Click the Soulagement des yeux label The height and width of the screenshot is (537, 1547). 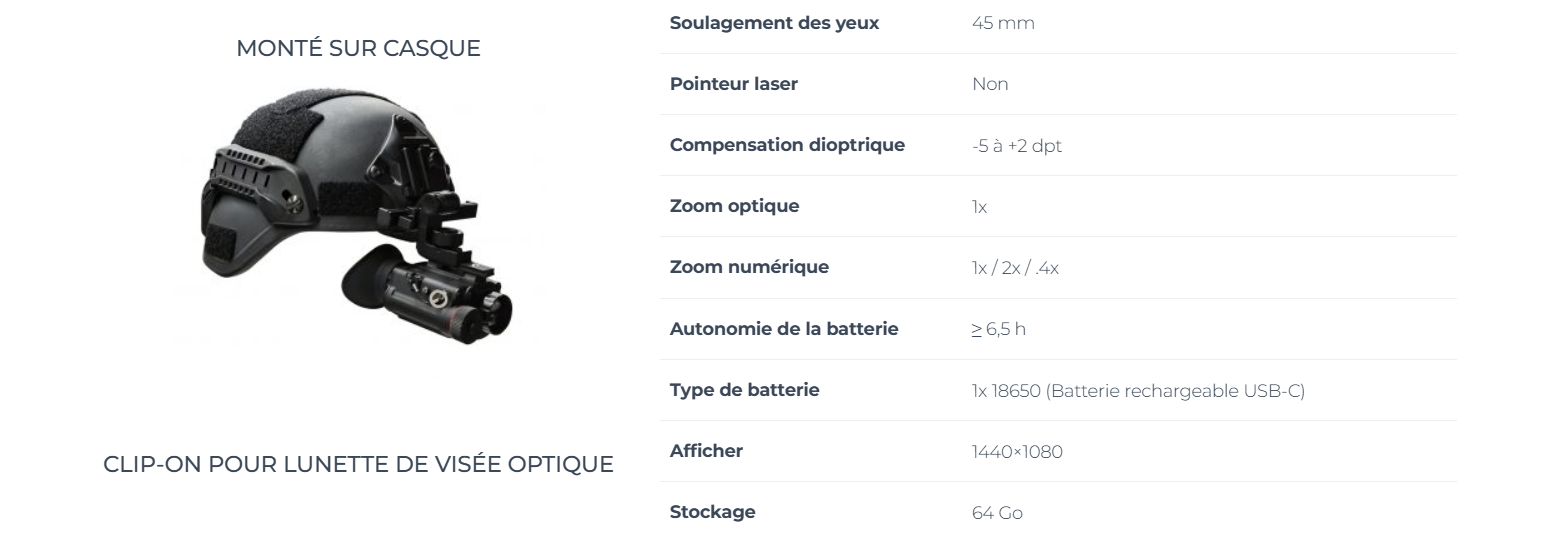click(x=774, y=23)
